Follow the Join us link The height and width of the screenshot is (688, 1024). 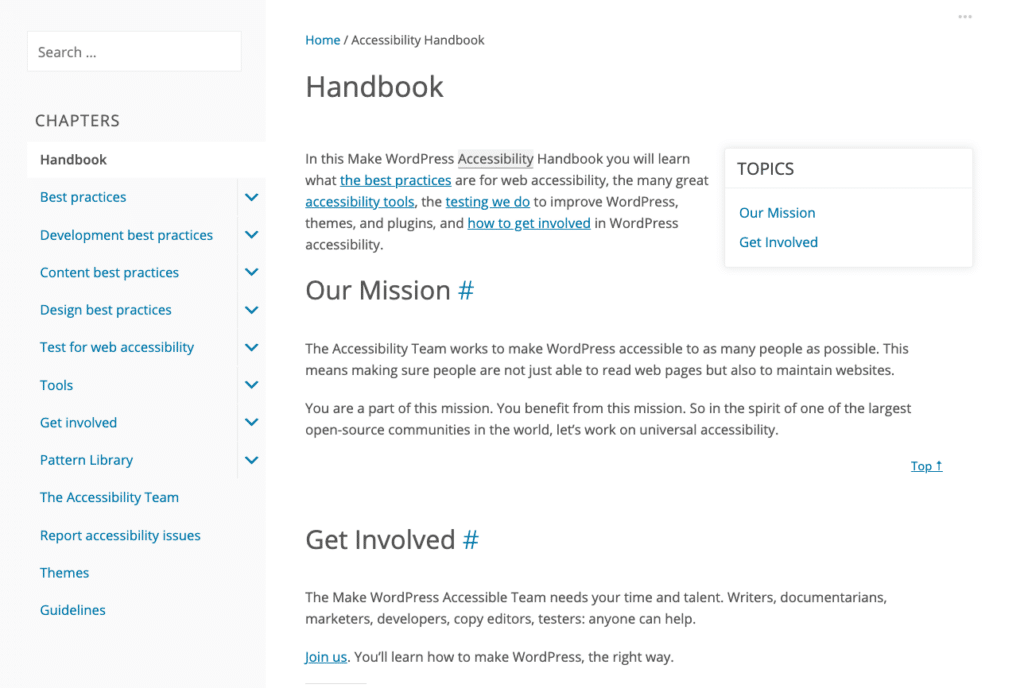(x=325, y=656)
